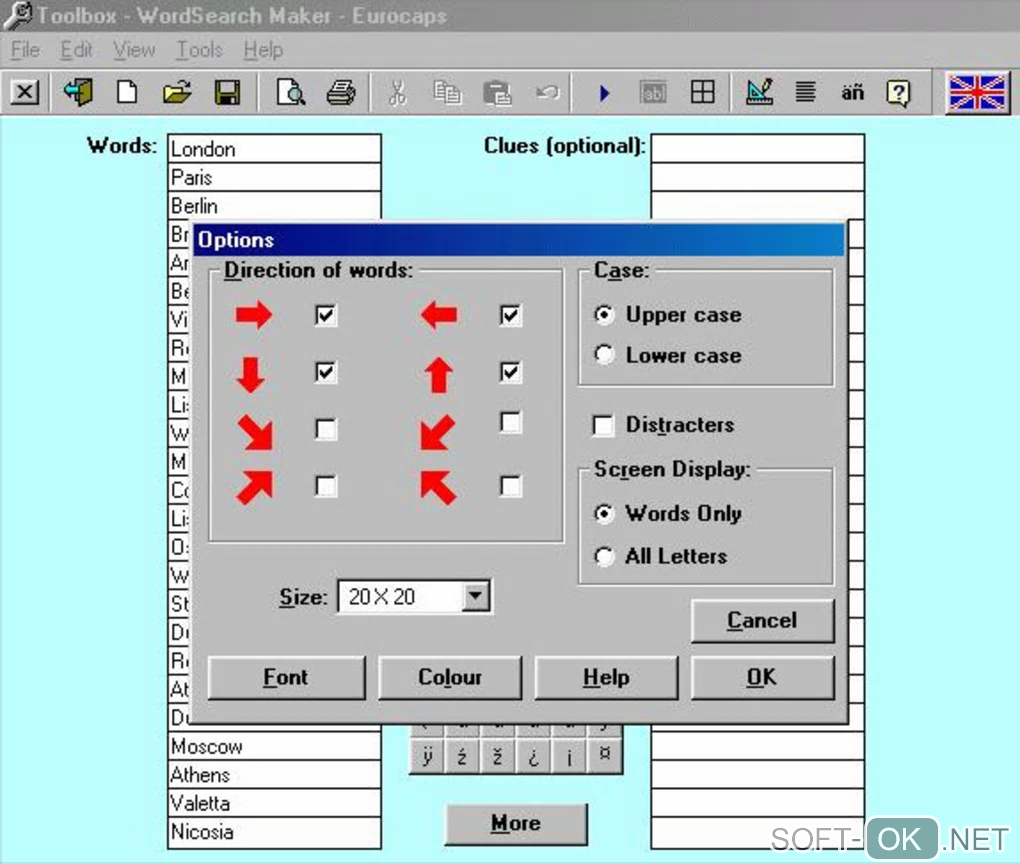Insert the inverted question mark key
The width and height of the screenshot is (1020, 864).
pyautogui.click(x=533, y=756)
